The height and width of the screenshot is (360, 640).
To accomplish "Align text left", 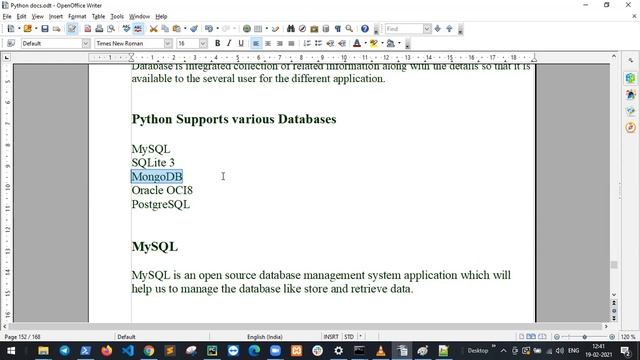I will tap(256, 43).
